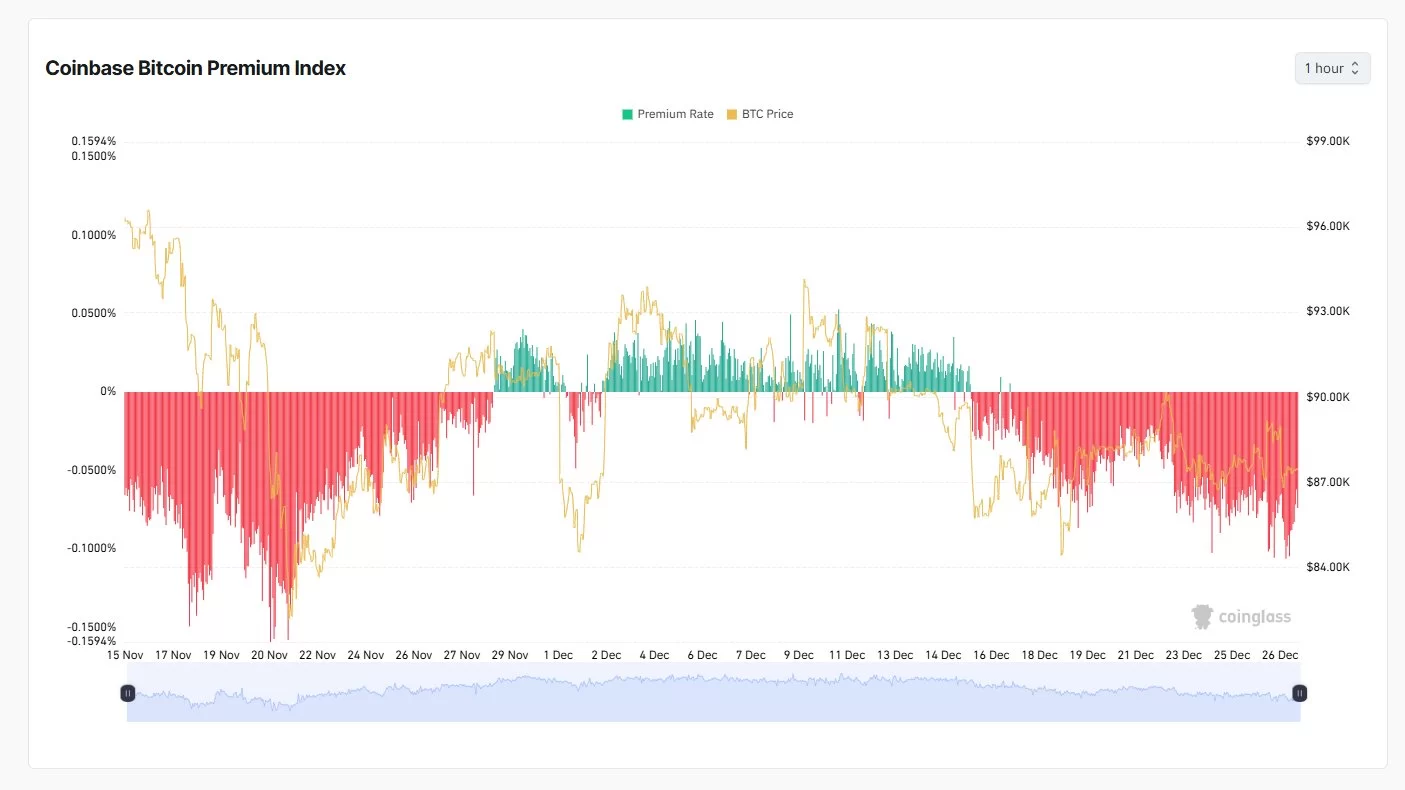Click the 0.1000% premium axis label
1405x790 pixels.
tap(93, 235)
